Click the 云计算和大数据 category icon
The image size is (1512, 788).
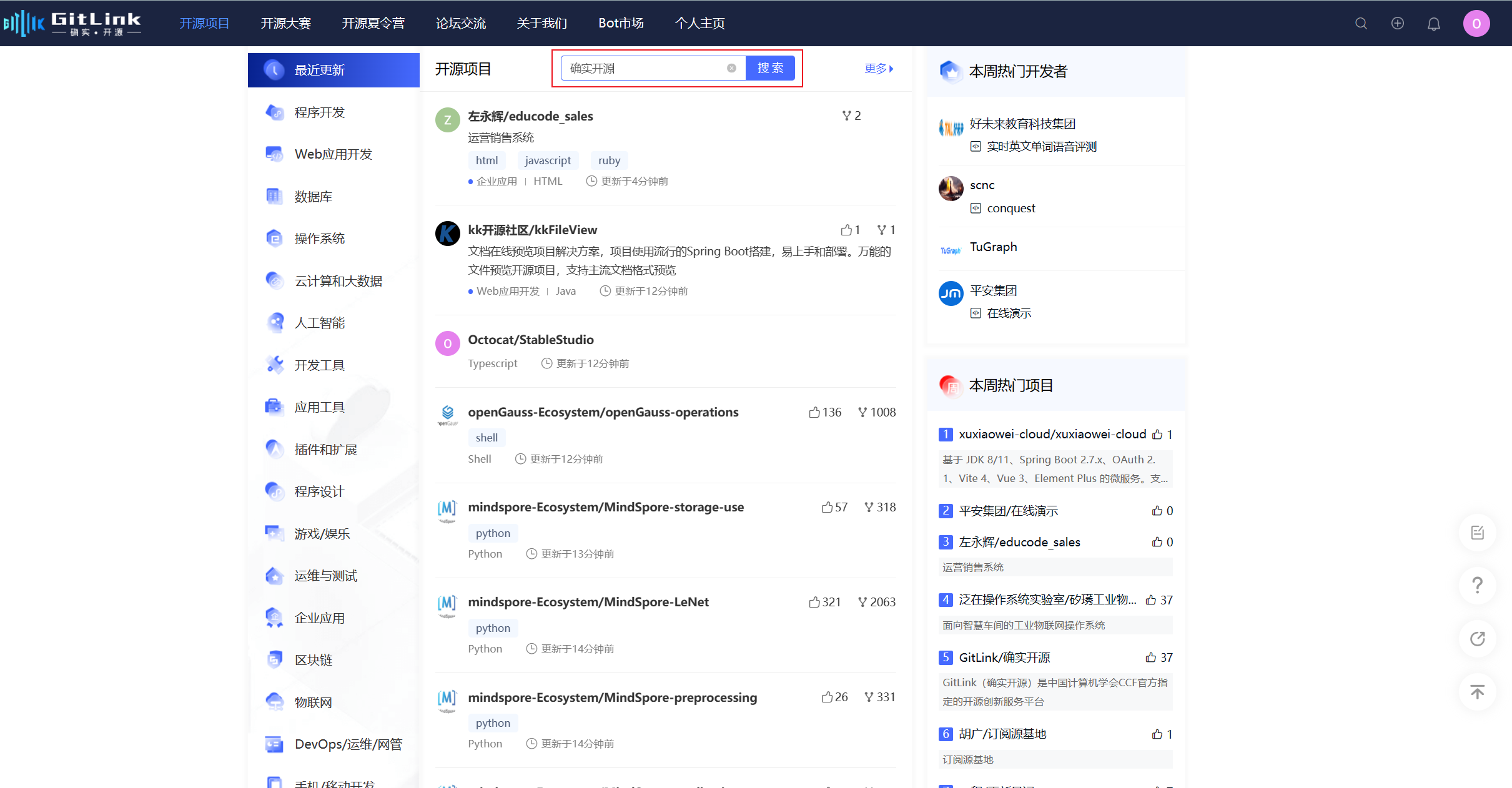(274, 281)
